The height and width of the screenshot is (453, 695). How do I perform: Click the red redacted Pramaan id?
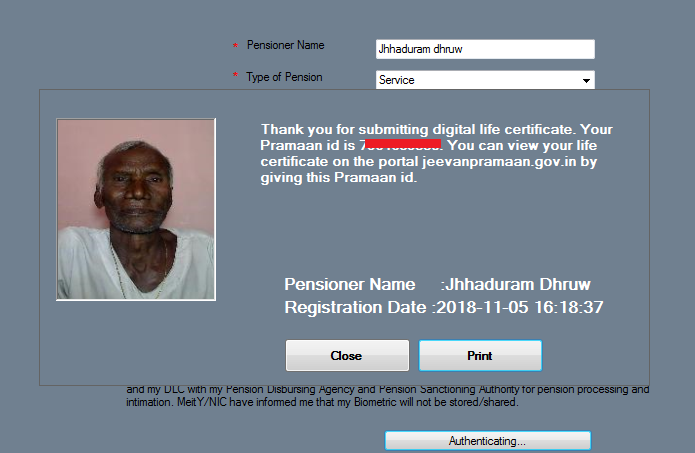[402, 144]
